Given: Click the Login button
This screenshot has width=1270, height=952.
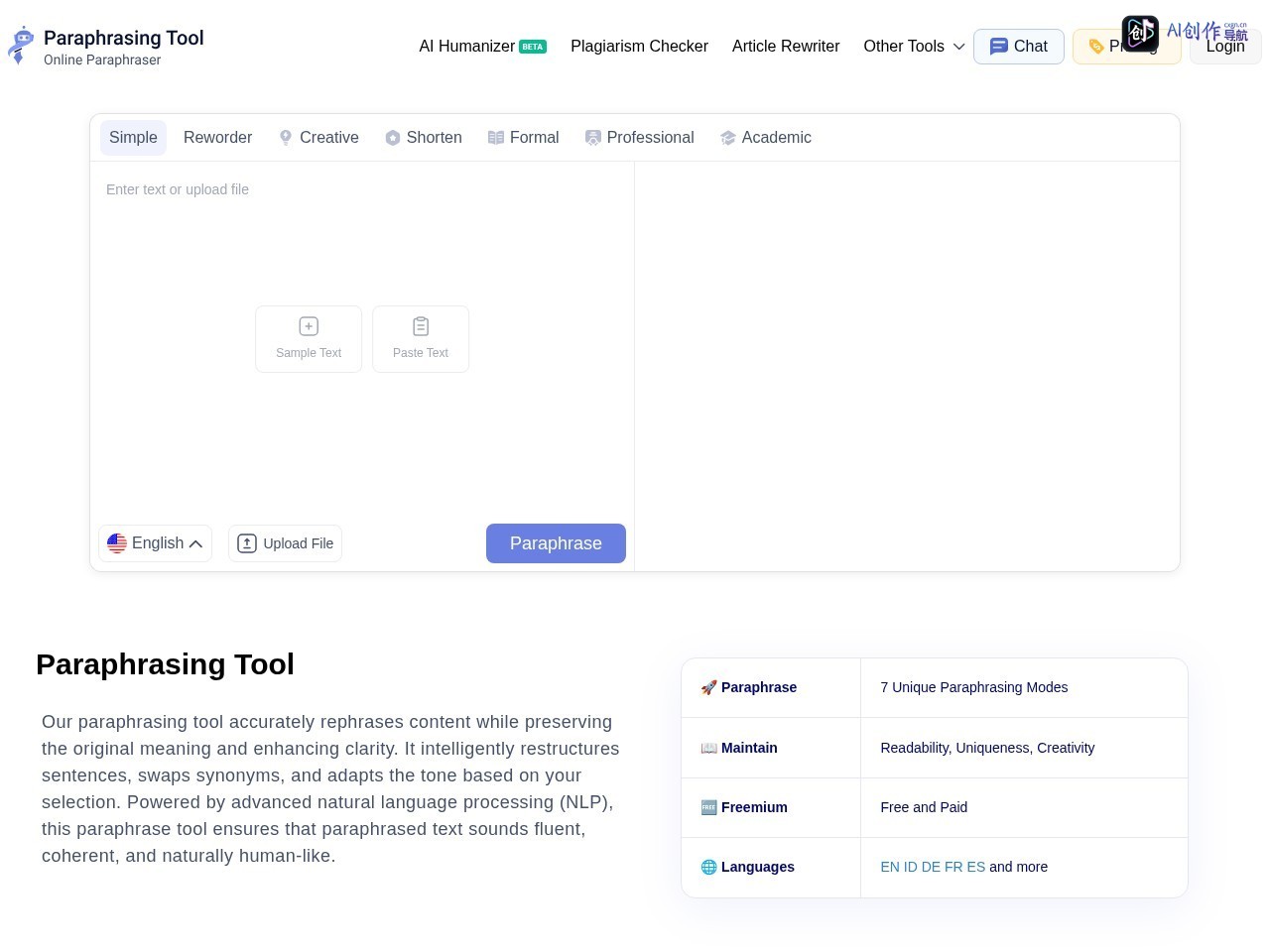Looking at the screenshot, I should (1225, 47).
